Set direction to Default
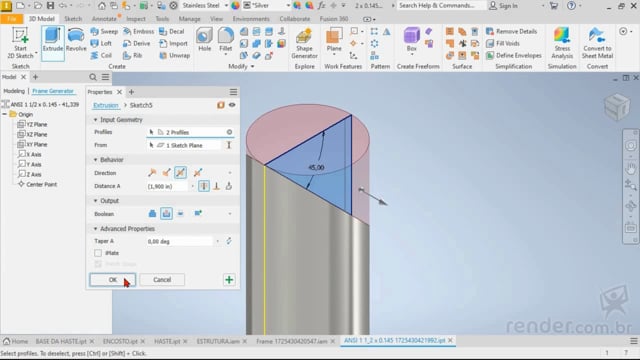This screenshot has height=360, width=640. (x=152, y=173)
